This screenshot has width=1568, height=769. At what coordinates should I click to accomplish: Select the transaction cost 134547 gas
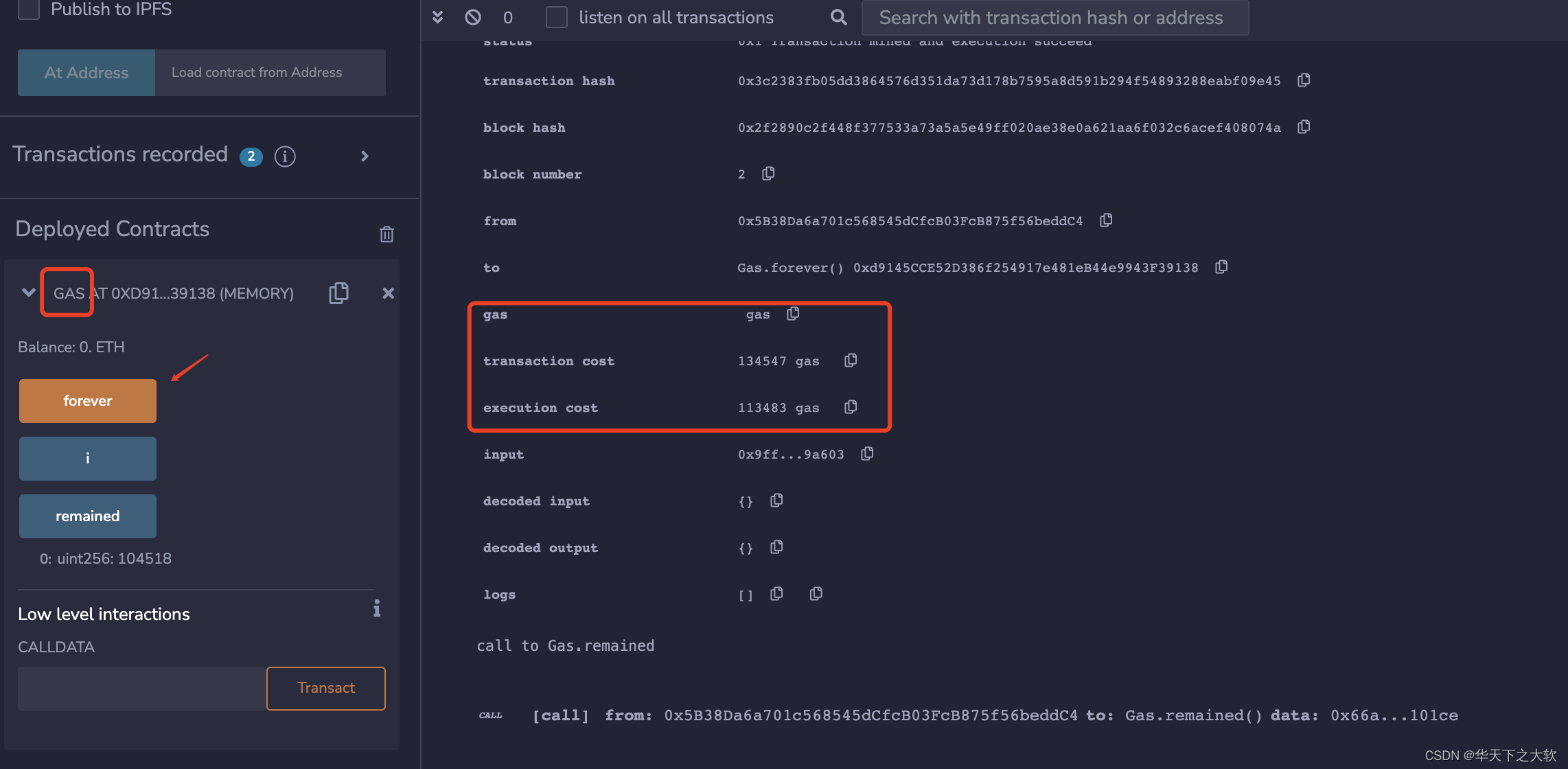click(x=779, y=361)
